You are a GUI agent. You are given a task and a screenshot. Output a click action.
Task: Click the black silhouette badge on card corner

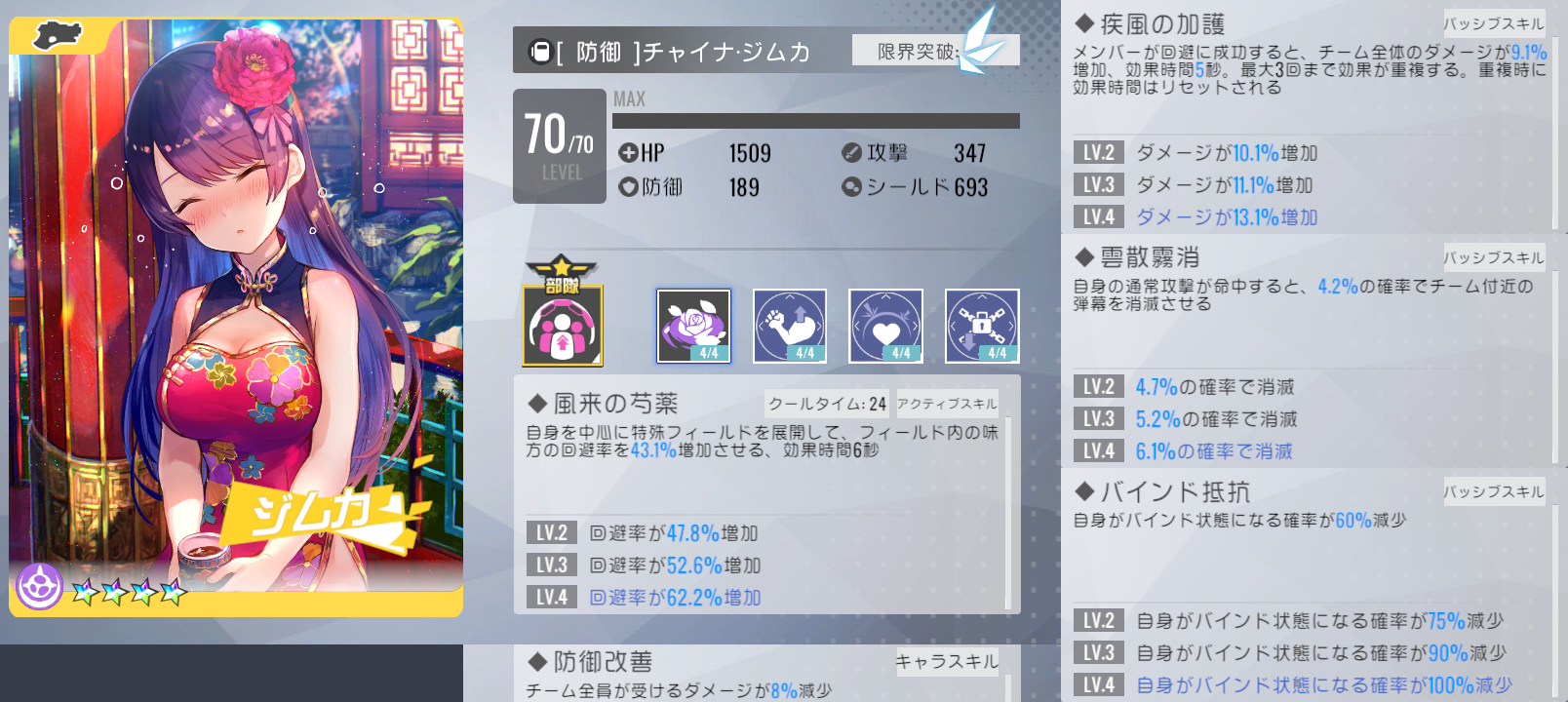click(x=58, y=37)
